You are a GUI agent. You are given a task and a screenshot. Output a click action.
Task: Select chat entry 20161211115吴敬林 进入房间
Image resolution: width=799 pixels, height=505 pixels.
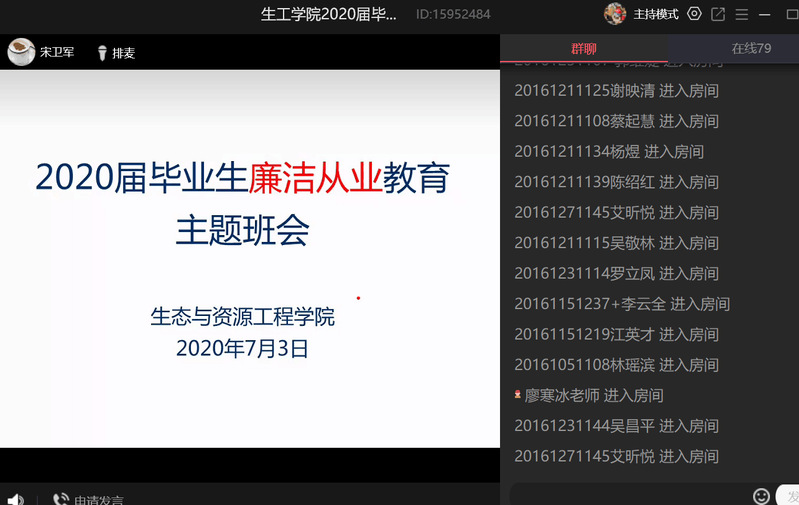[617, 243]
